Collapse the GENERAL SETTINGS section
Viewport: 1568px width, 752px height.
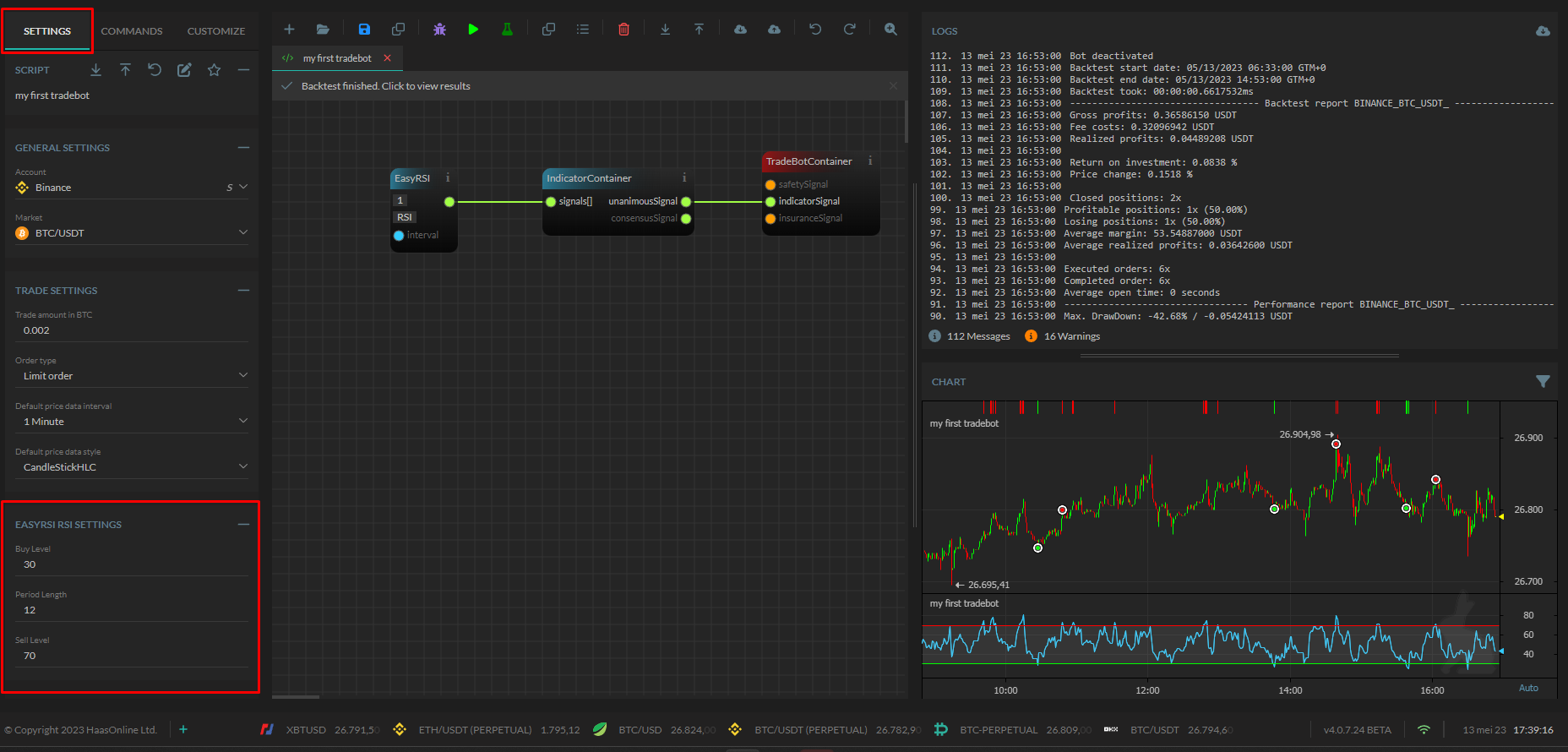243,147
